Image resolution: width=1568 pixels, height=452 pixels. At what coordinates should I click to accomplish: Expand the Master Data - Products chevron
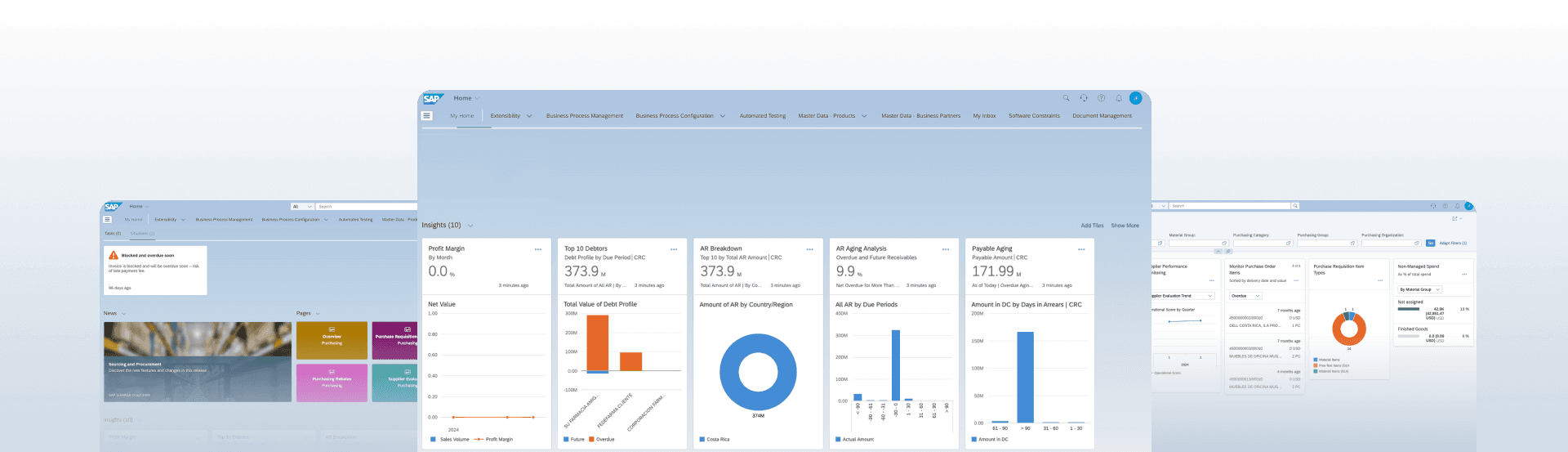tap(864, 116)
